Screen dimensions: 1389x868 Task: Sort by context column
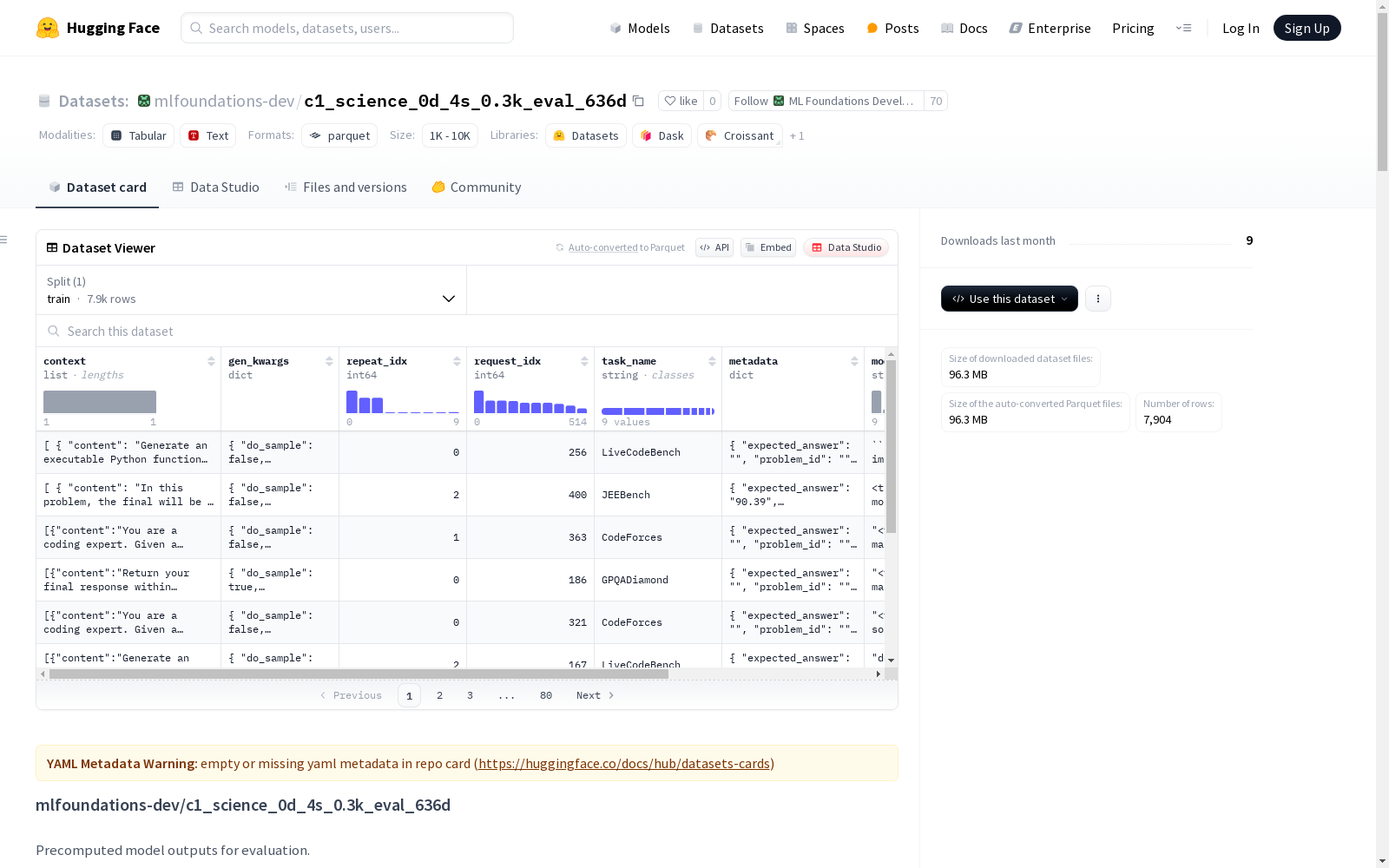[211, 361]
